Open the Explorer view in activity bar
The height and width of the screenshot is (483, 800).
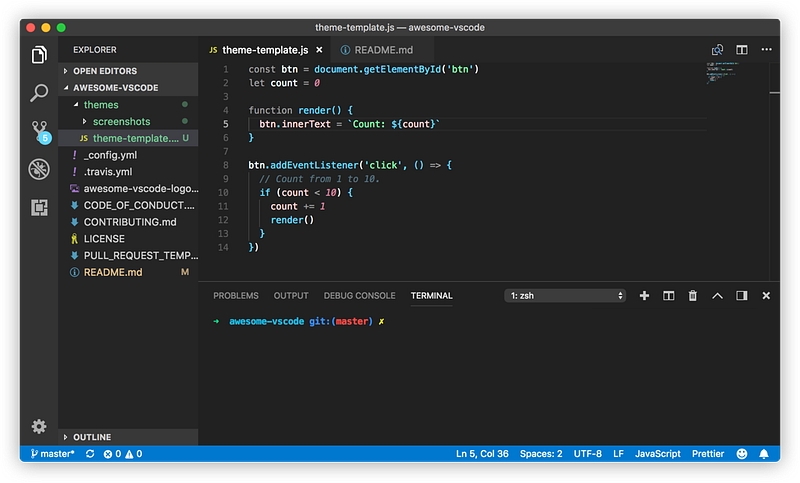coord(39,55)
